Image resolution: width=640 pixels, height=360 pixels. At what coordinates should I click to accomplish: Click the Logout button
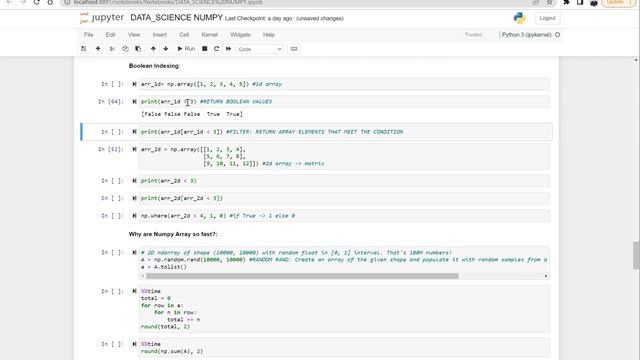547,18
